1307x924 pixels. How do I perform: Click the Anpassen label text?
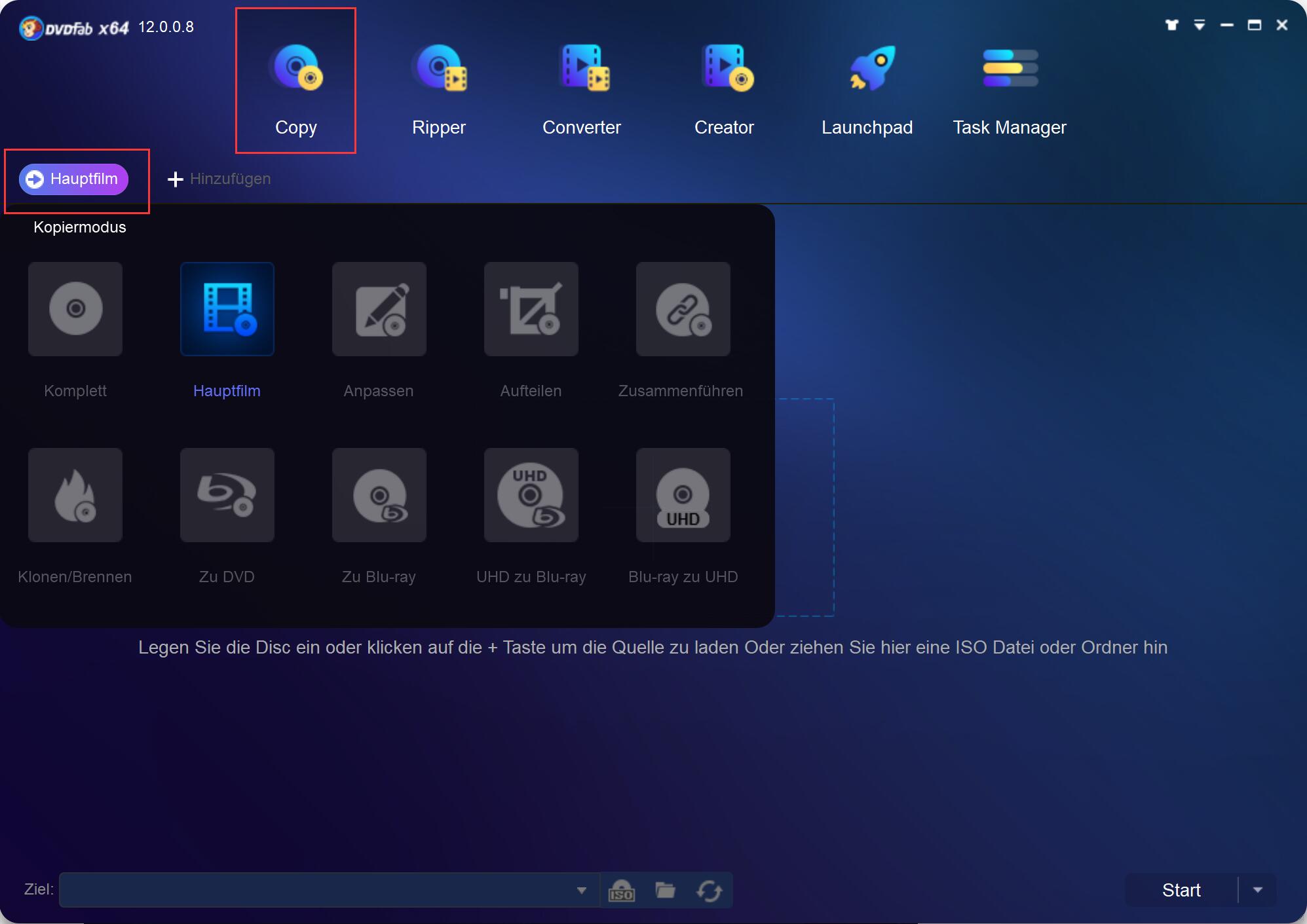click(379, 391)
